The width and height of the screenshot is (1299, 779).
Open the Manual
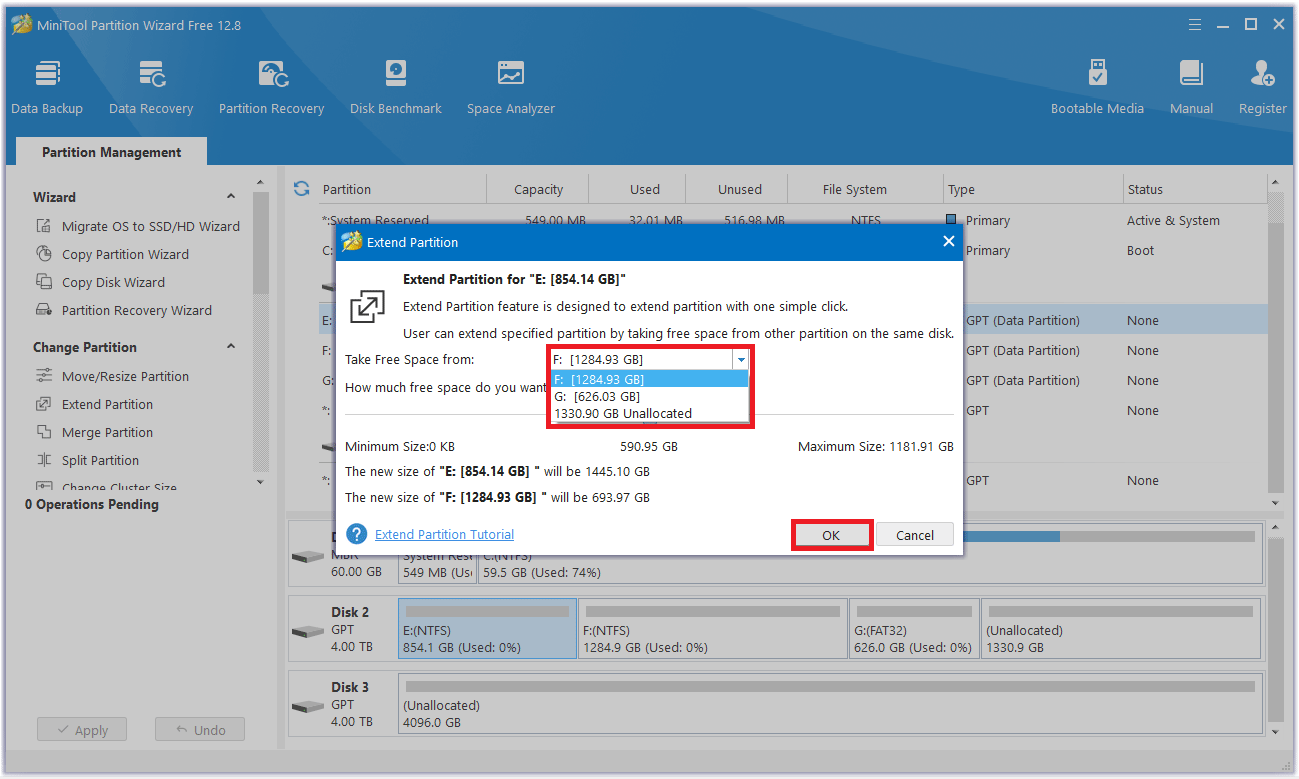pyautogui.click(x=1191, y=87)
